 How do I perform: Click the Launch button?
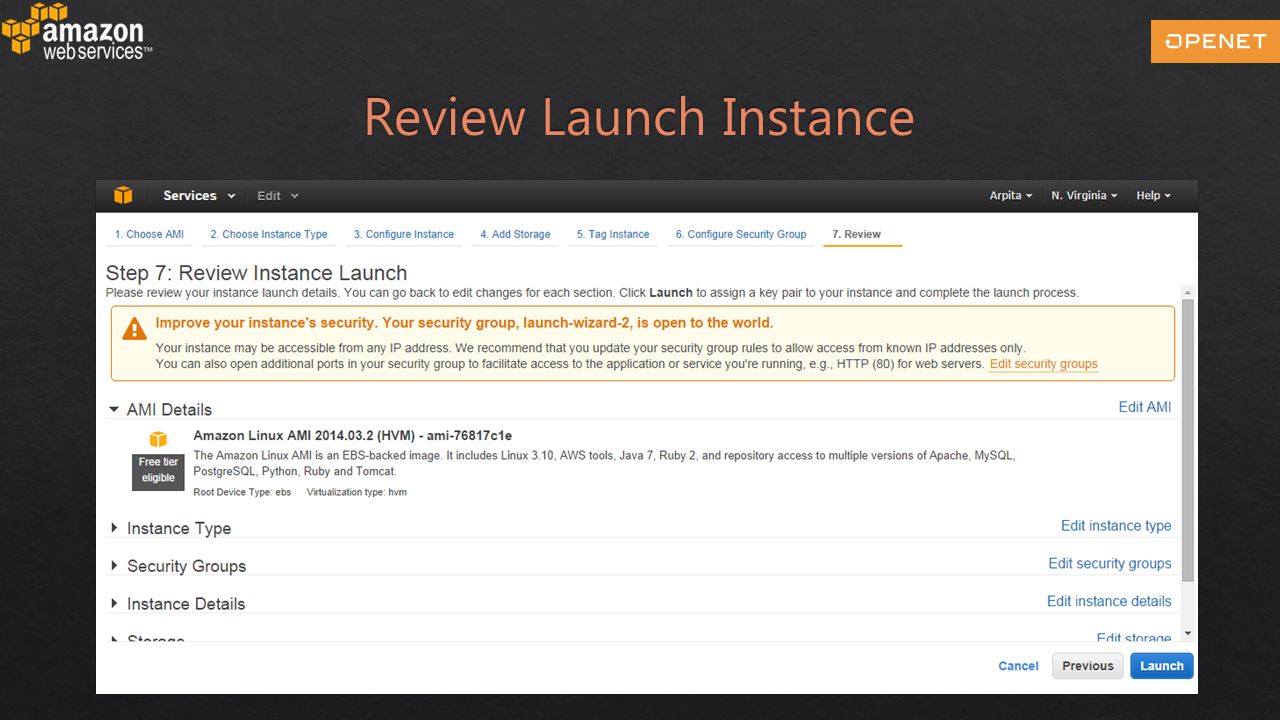pyautogui.click(x=1162, y=666)
